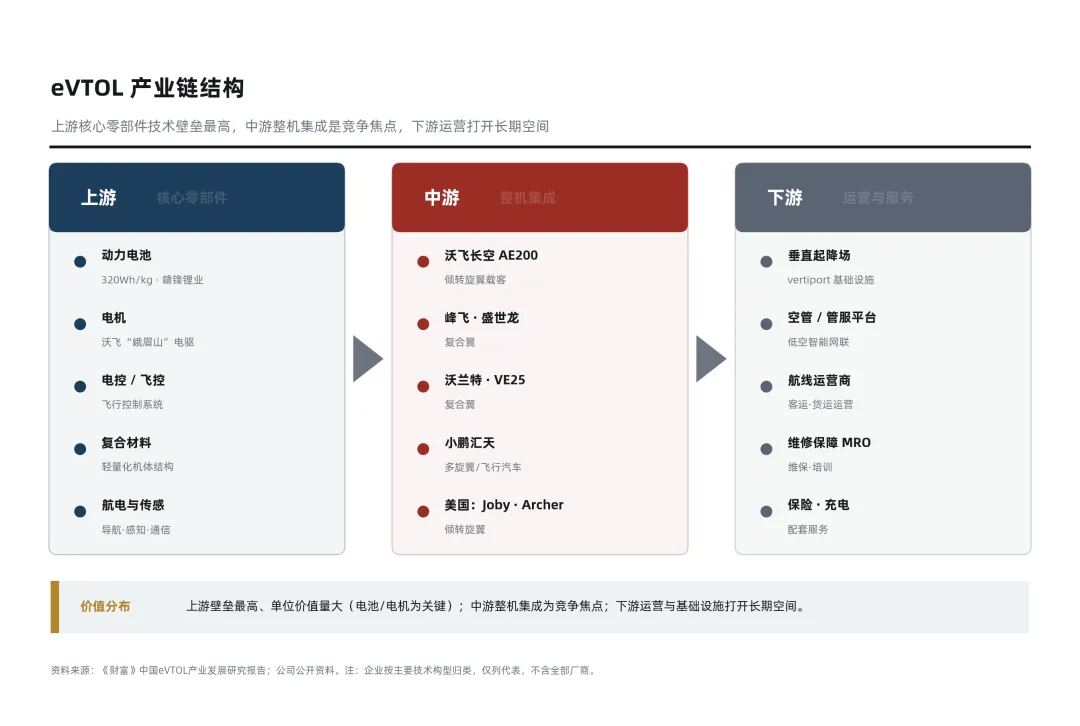This screenshot has width=1080, height=726.
Task: Select the '空管 / 管服平台' item
Action: pos(831,318)
